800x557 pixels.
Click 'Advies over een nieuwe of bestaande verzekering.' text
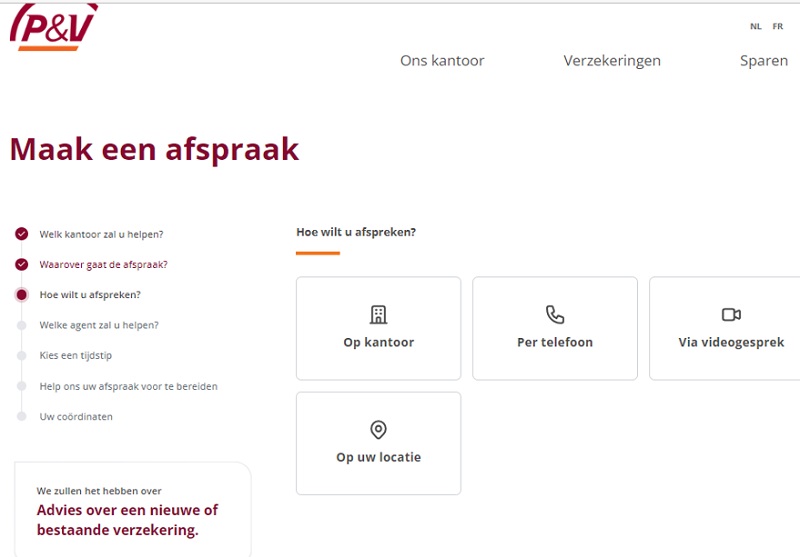tap(128, 520)
